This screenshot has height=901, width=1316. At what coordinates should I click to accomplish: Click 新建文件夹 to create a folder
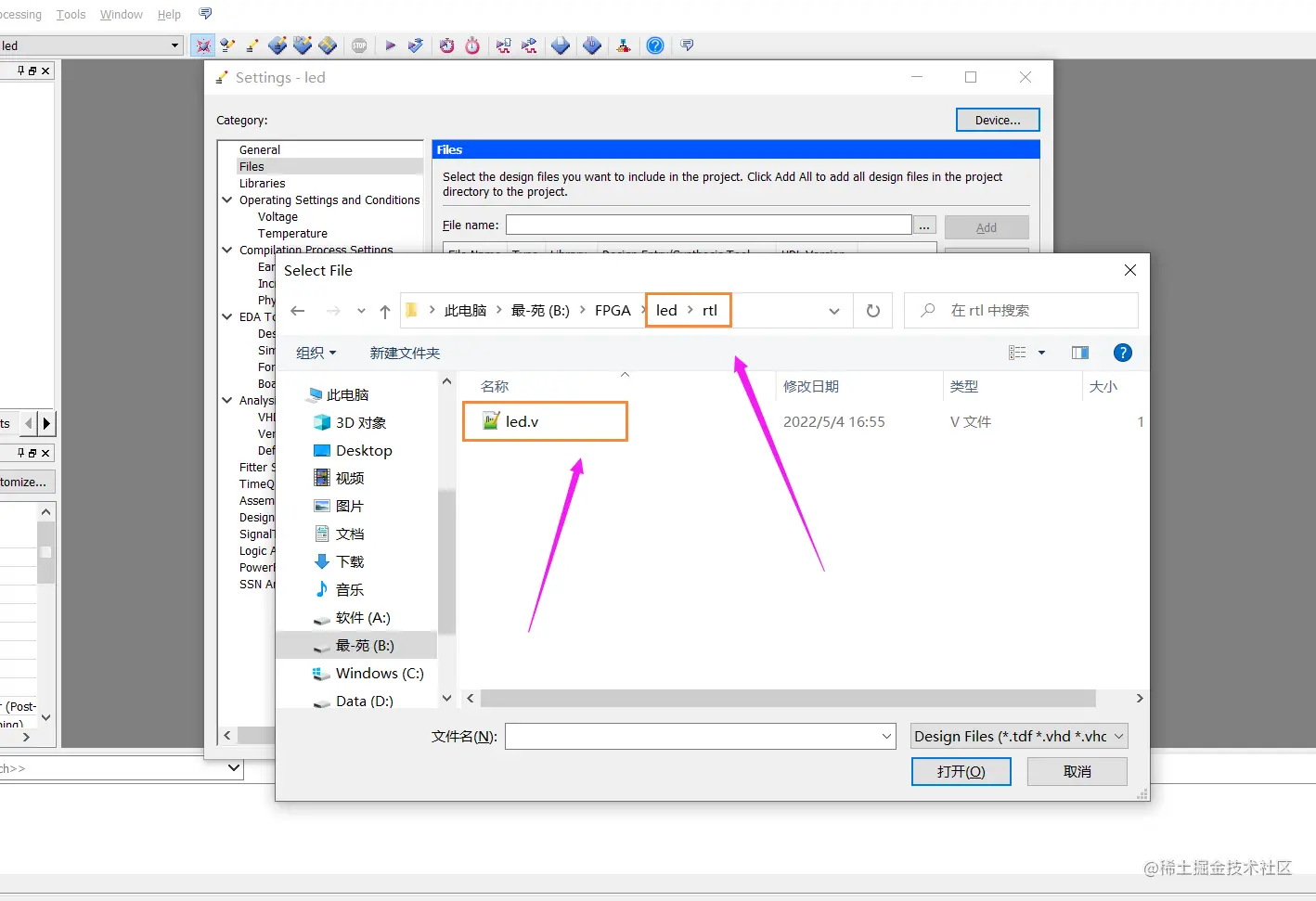pyautogui.click(x=405, y=354)
